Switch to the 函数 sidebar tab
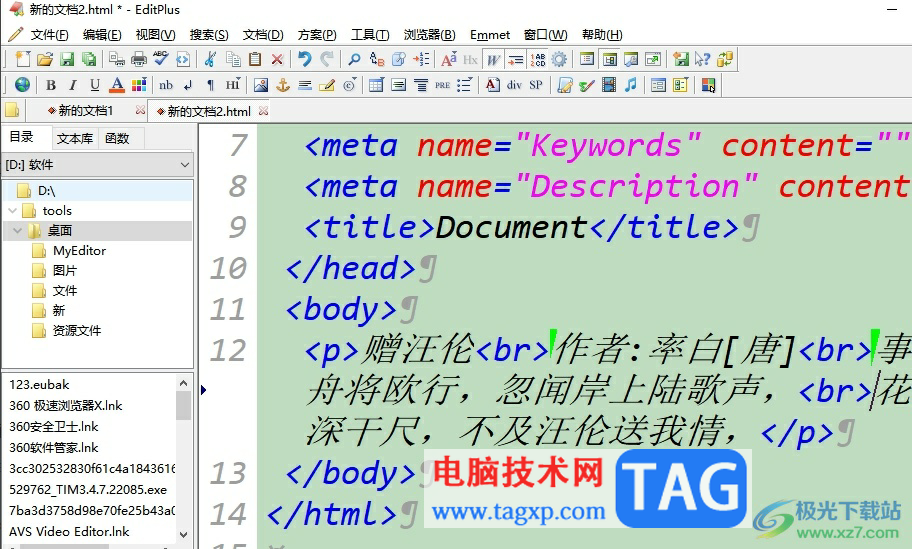912x549 pixels. tap(117, 138)
